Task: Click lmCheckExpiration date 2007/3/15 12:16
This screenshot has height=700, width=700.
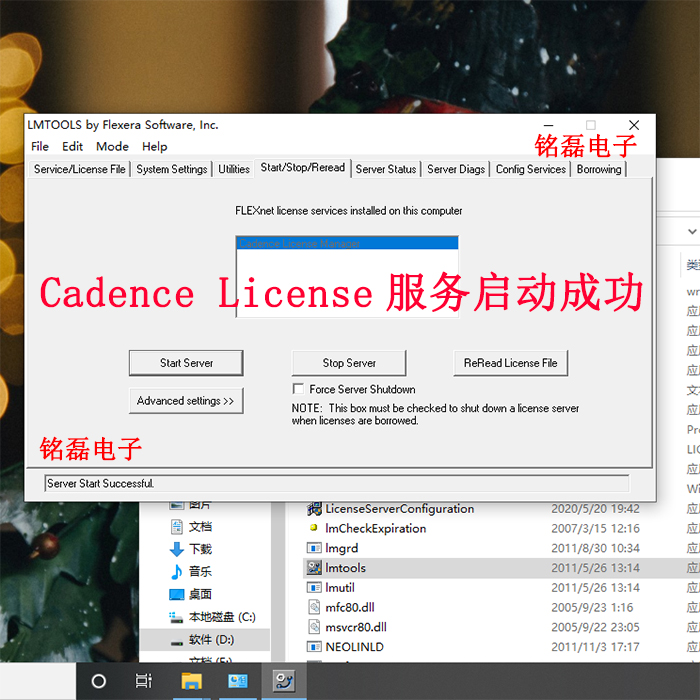Action: pyautogui.click(x=595, y=528)
